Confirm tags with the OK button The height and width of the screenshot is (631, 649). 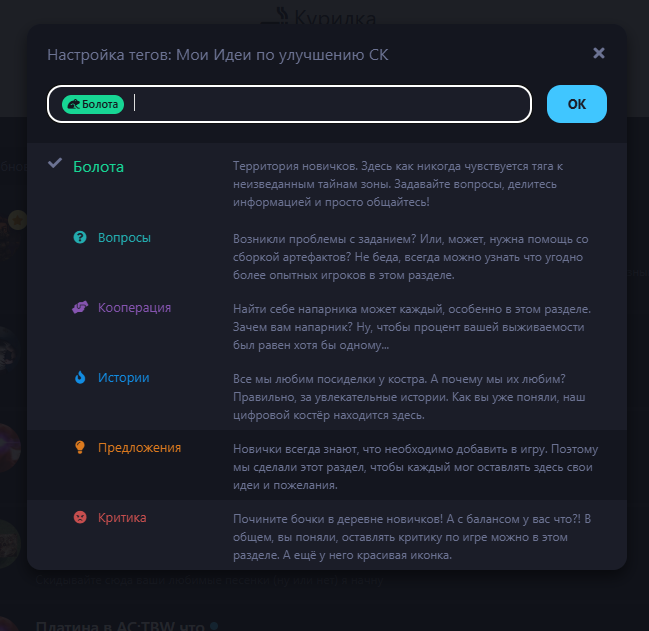[577, 104]
